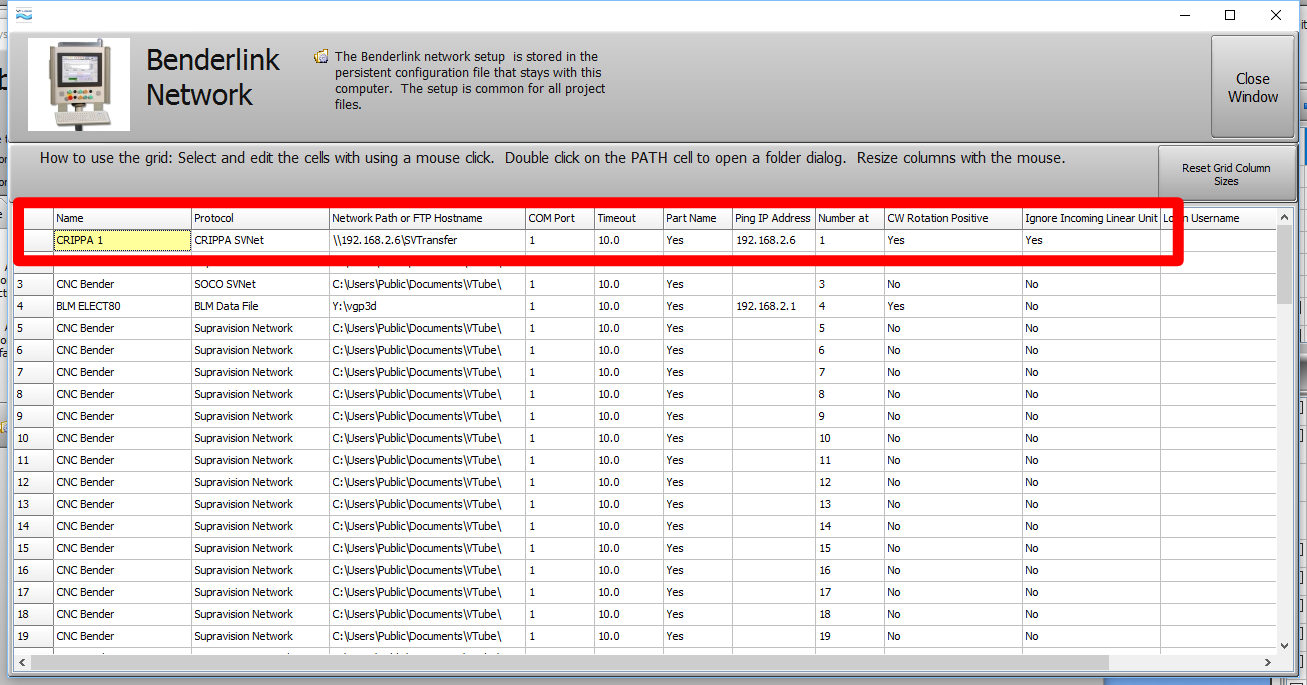1307x685 pixels.
Task: Toggle CW Rotation Positive for BLM ELECT80
Action: click(952, 306)
